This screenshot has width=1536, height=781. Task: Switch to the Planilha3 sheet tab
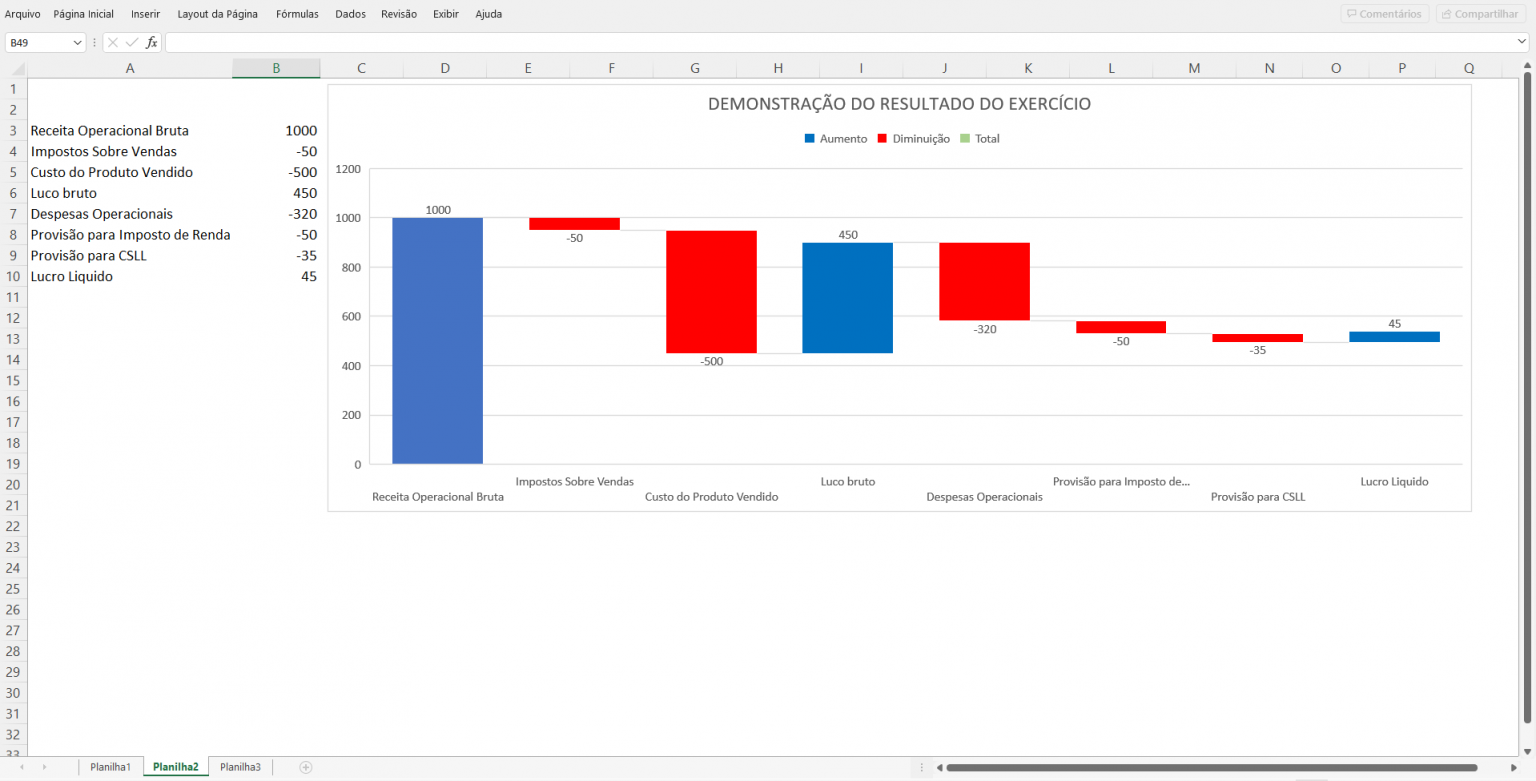240,766
